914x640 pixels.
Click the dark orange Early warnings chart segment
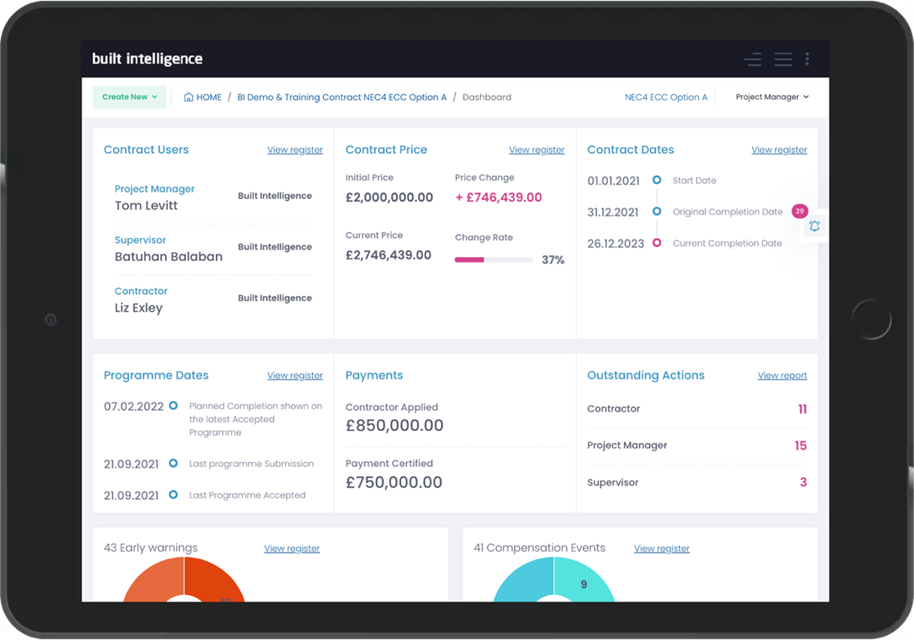[214, 579]
